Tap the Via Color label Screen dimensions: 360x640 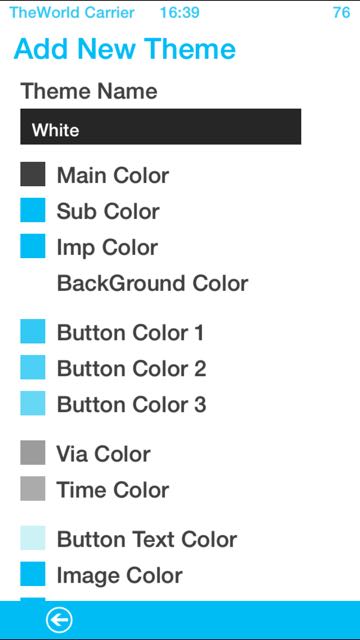point(104,454)
